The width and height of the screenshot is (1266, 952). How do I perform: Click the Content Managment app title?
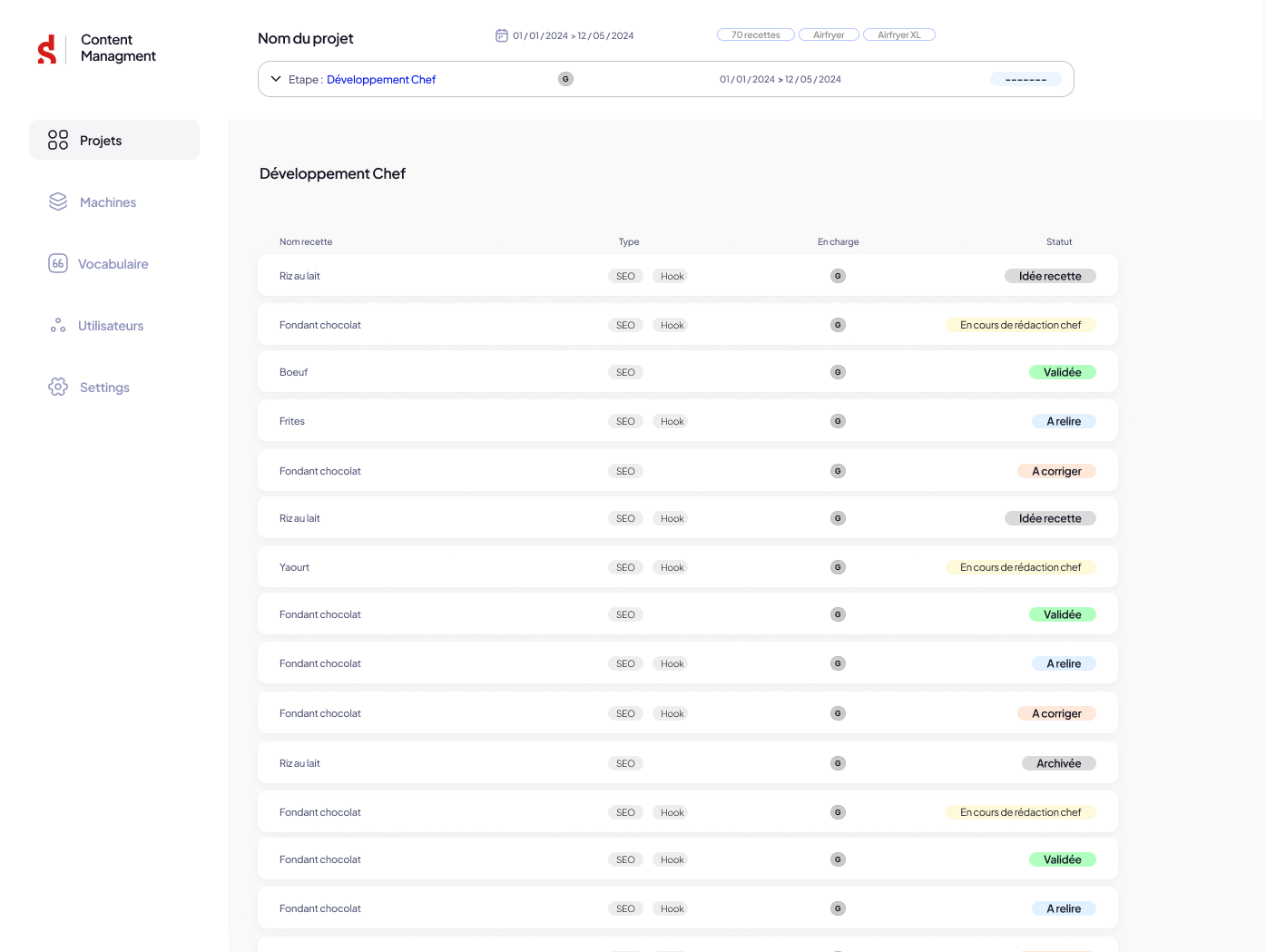click(x=118, y=48)
